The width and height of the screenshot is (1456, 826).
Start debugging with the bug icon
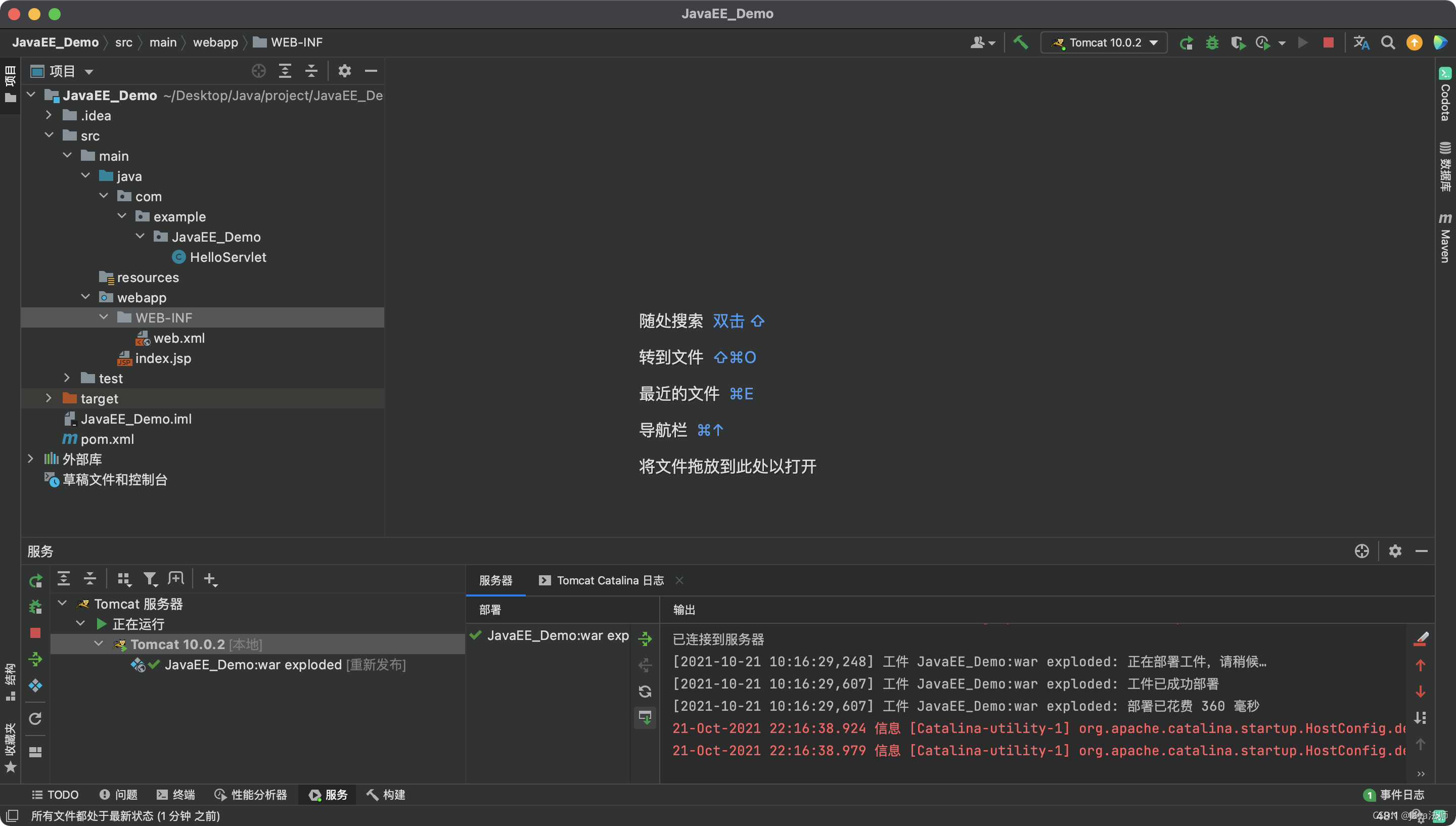(x=1211, y=42)
